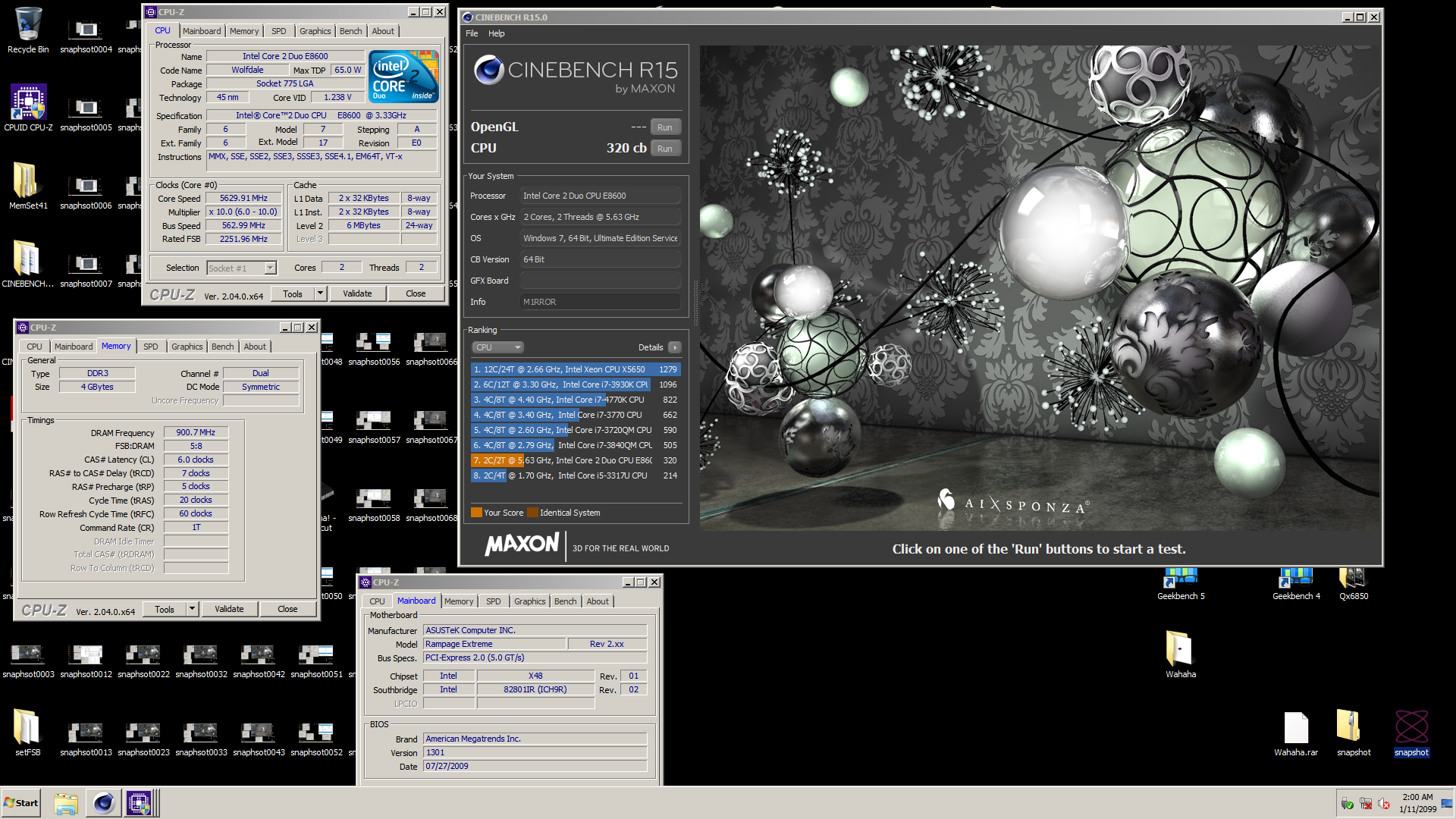1456x819 pixels.
Task: Open the snaphsot0056 image file
Action: [374, 348]
